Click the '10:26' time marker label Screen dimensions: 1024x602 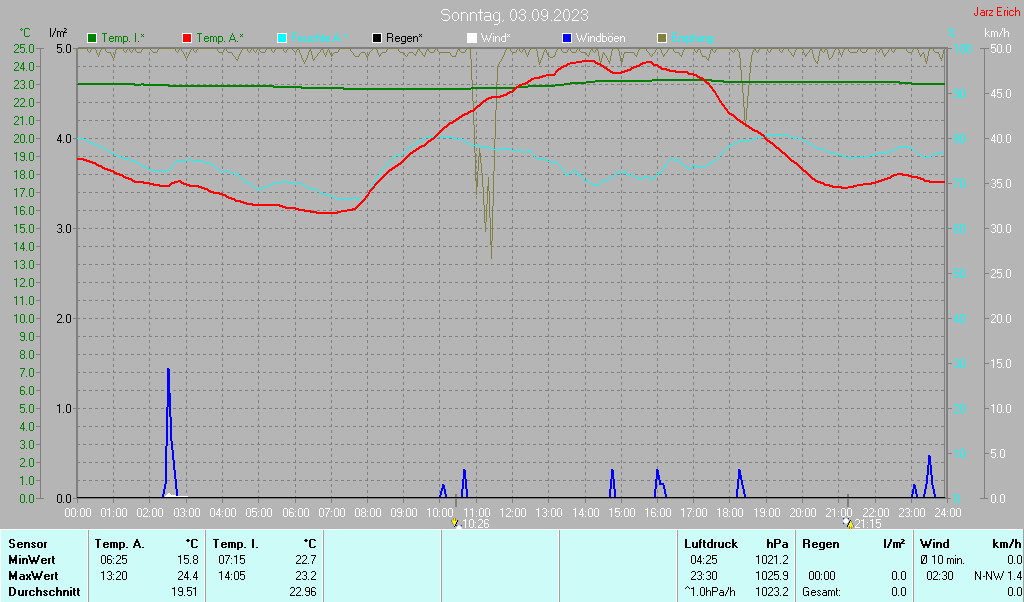click(x=475, y=524)
